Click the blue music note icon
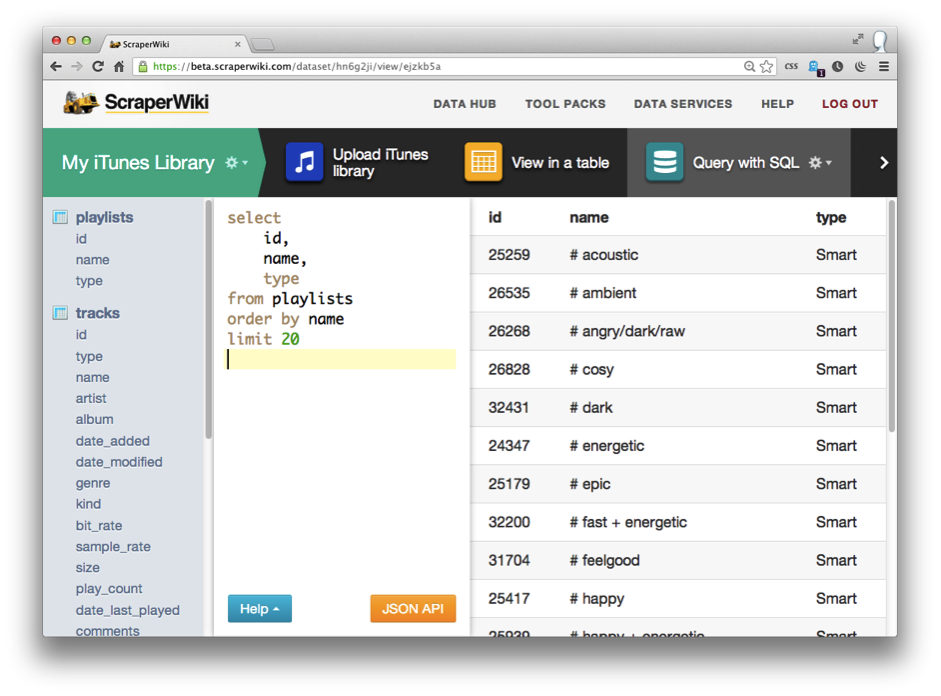The image size is (941, 696). click(304, 162)
